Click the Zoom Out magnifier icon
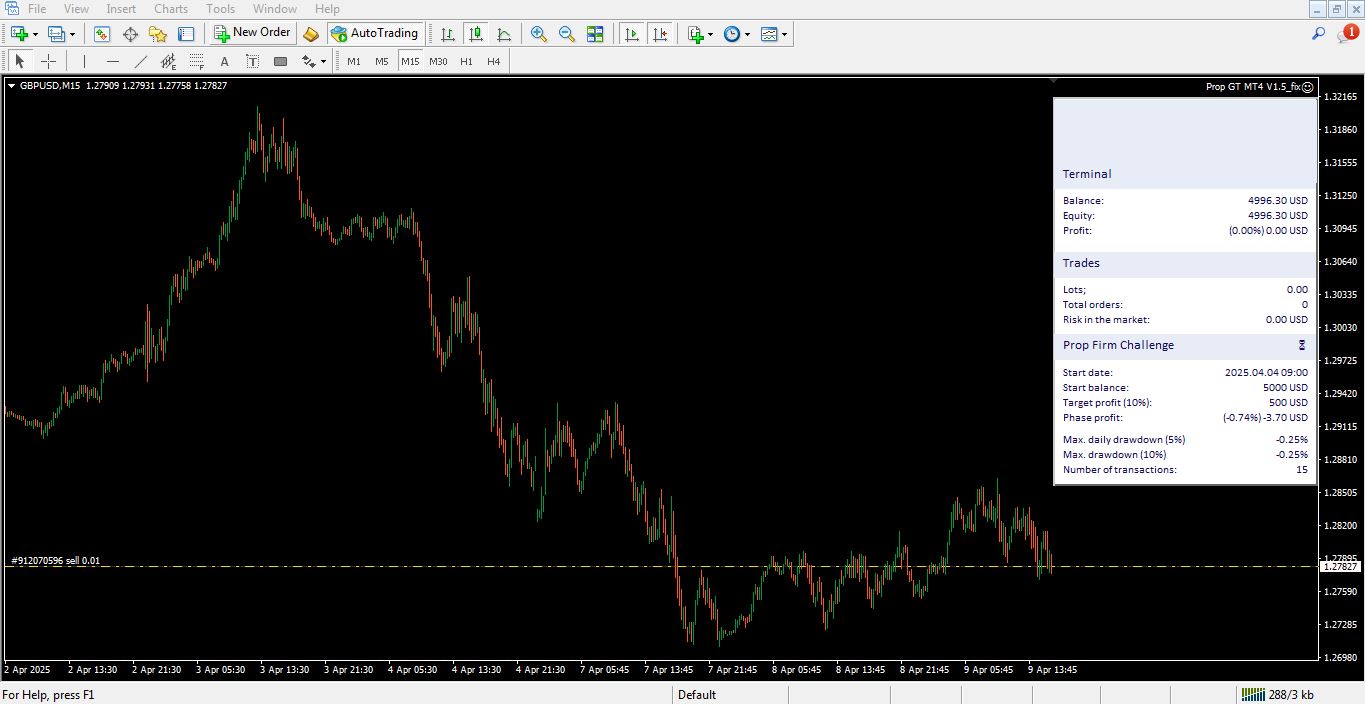1365x704 pixels. (x=567, y=34)
